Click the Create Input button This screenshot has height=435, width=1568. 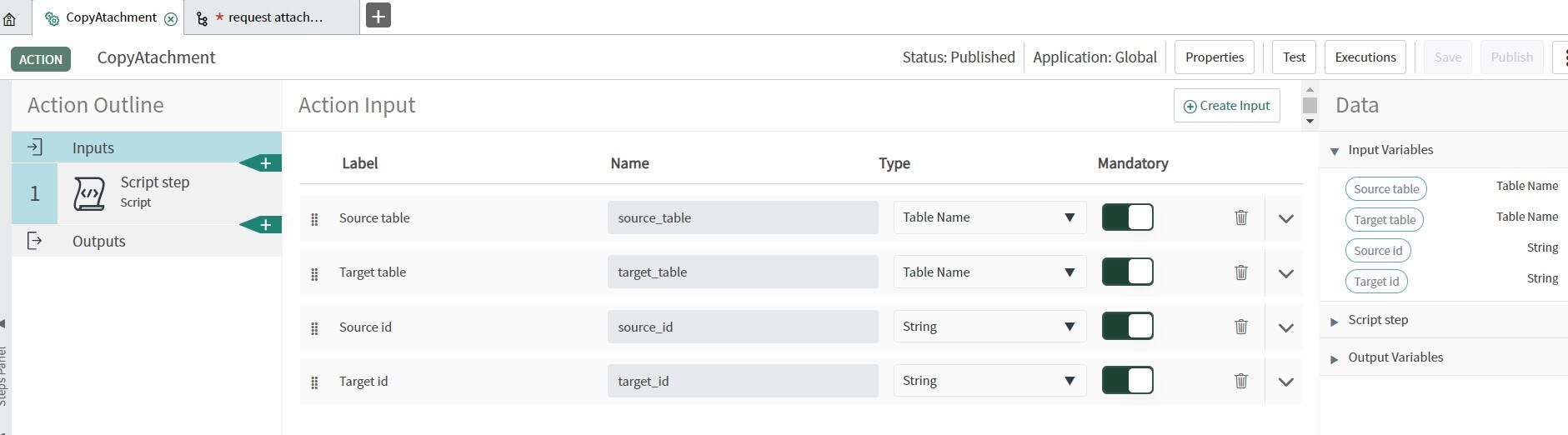click(x=1226, y=106)
